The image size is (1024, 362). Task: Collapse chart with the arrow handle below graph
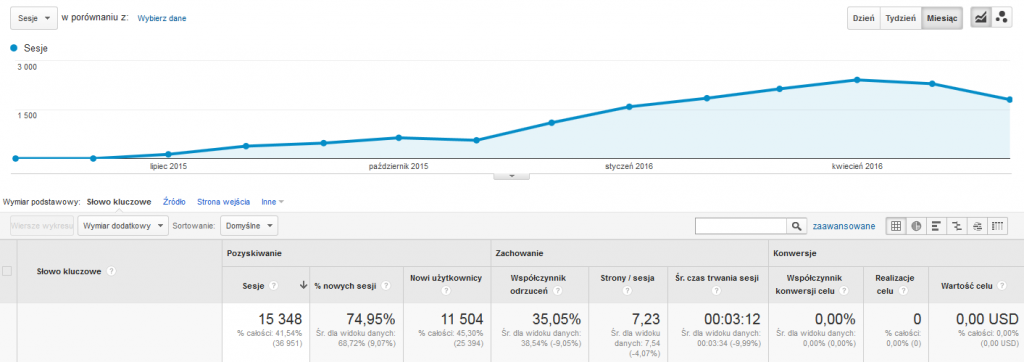[x=512, y=175]
